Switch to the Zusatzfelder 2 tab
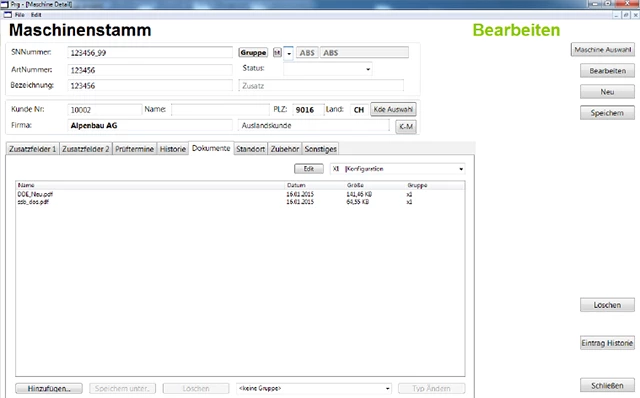 (x=86, y=149)
